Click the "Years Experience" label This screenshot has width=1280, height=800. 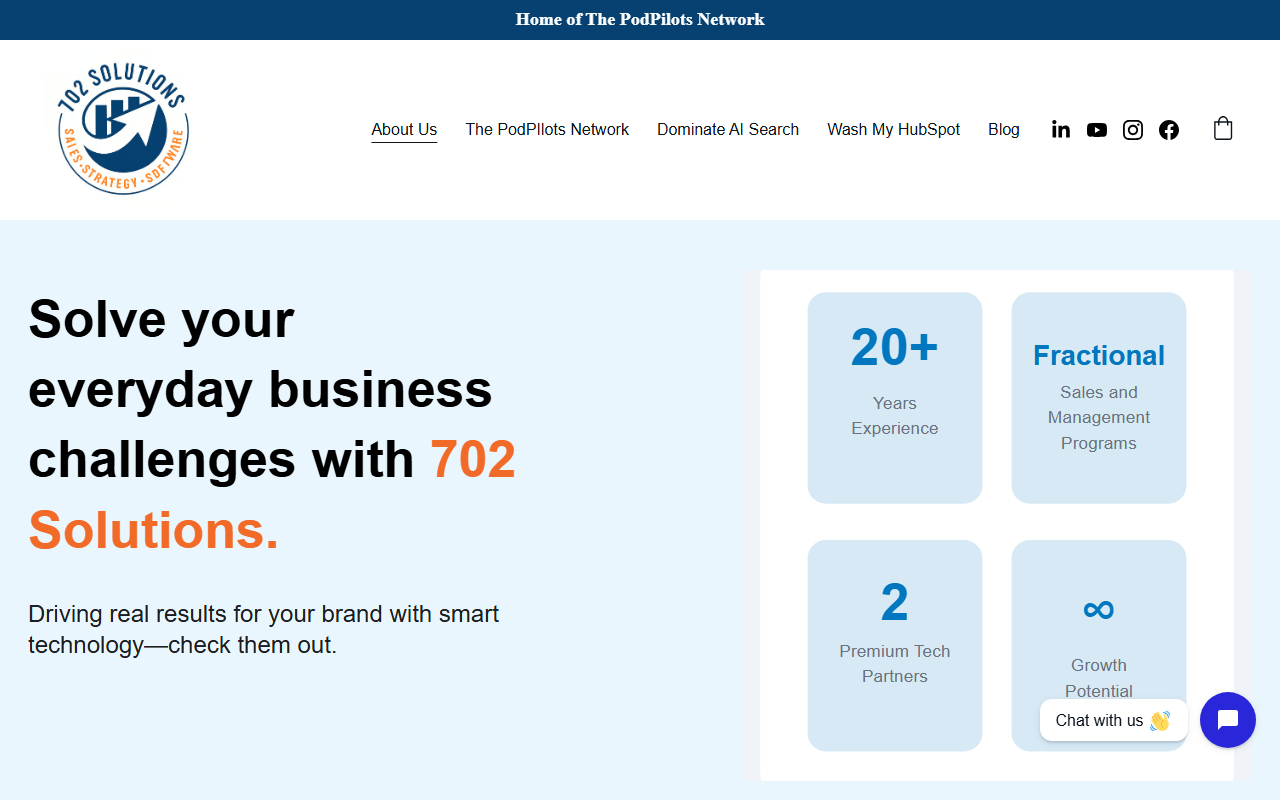895,416
